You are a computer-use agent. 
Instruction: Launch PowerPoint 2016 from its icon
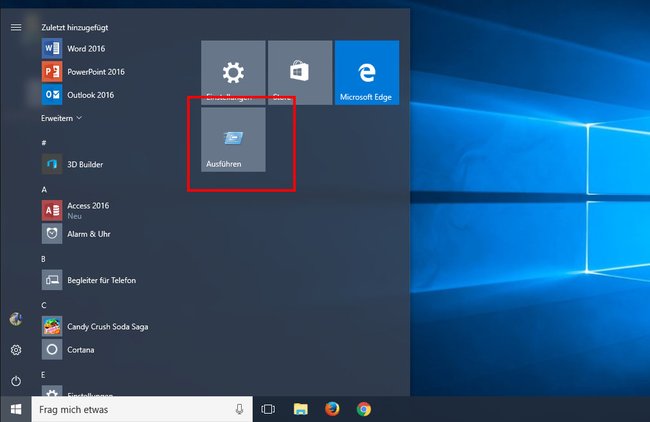pos(52,72)
